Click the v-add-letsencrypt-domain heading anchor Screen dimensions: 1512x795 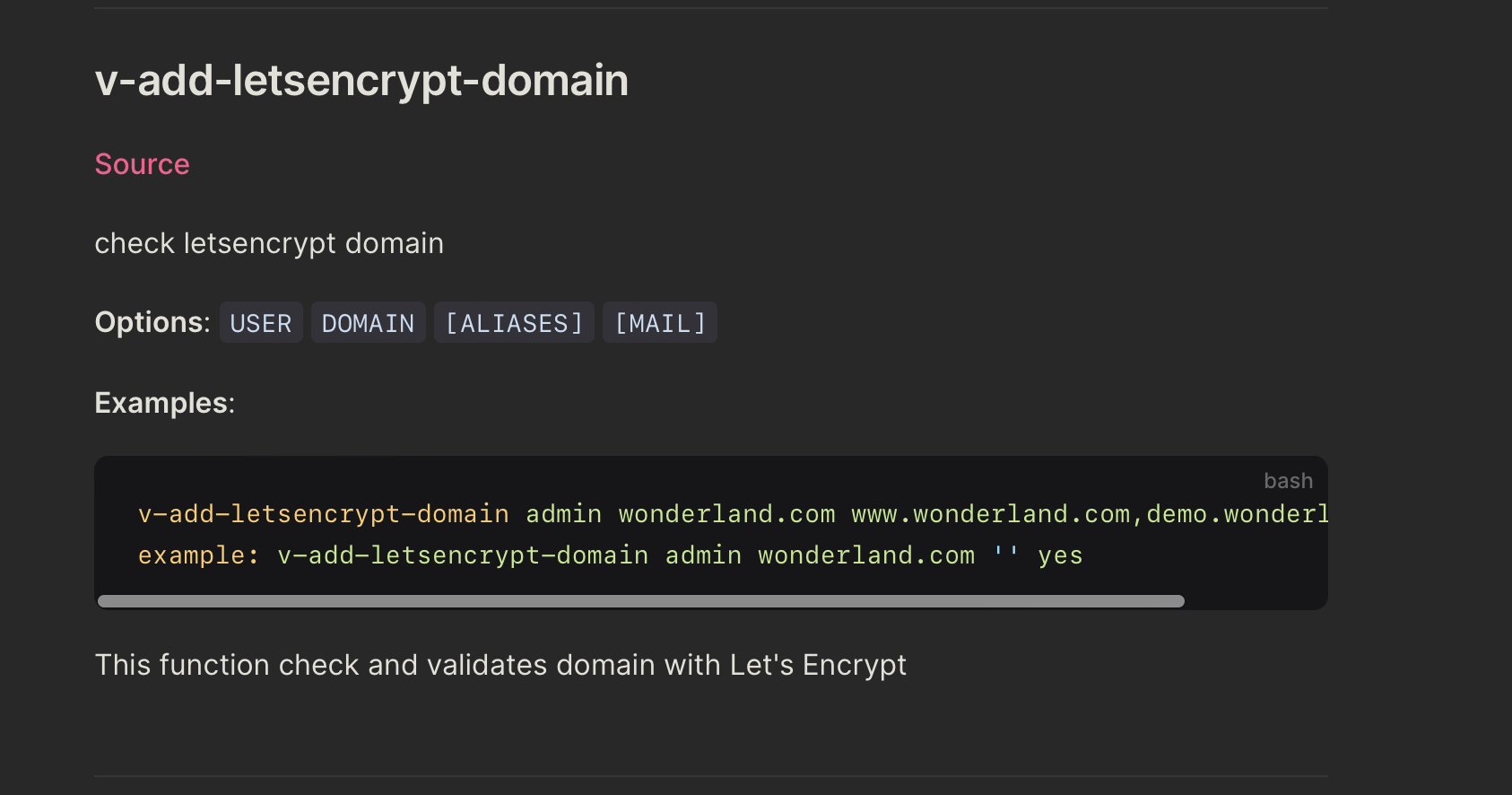click(361, 81)
